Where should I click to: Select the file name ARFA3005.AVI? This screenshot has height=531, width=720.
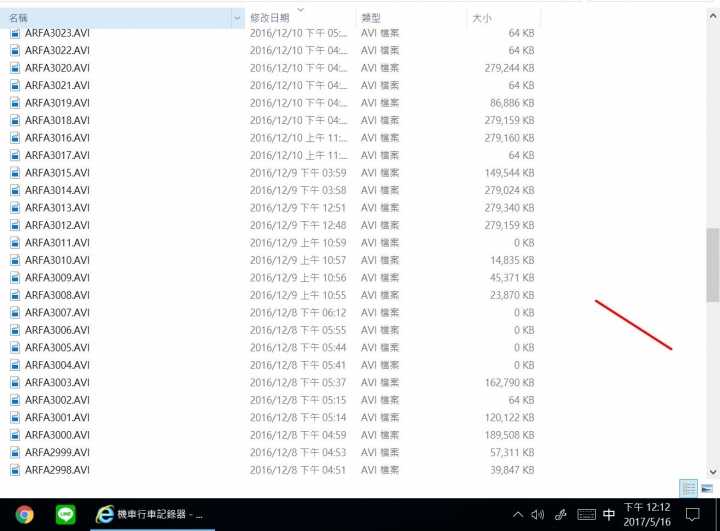(57, 348)
